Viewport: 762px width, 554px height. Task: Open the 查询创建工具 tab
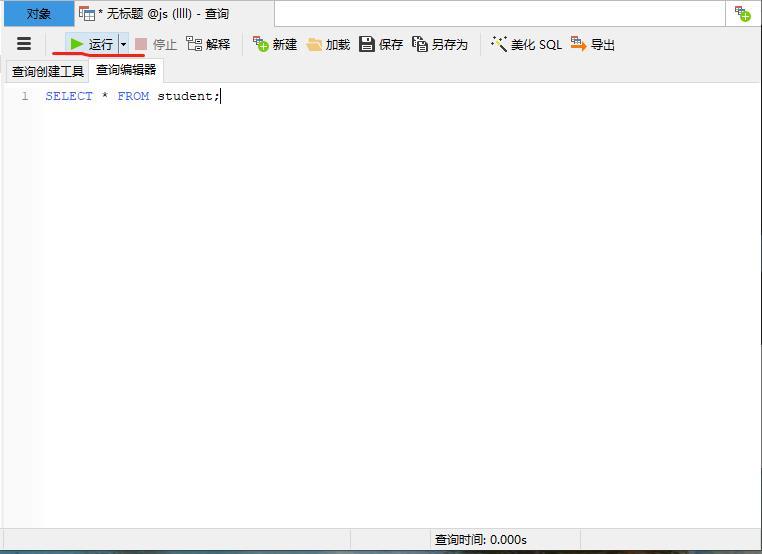coord(48,71)
